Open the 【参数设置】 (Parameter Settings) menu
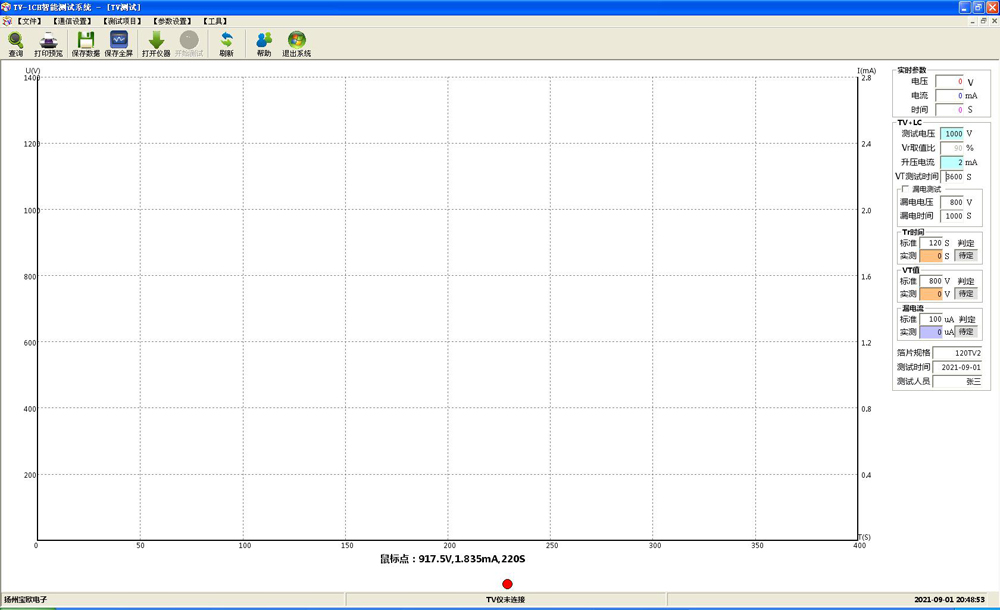1000x610 pixels. coord(172,21)
